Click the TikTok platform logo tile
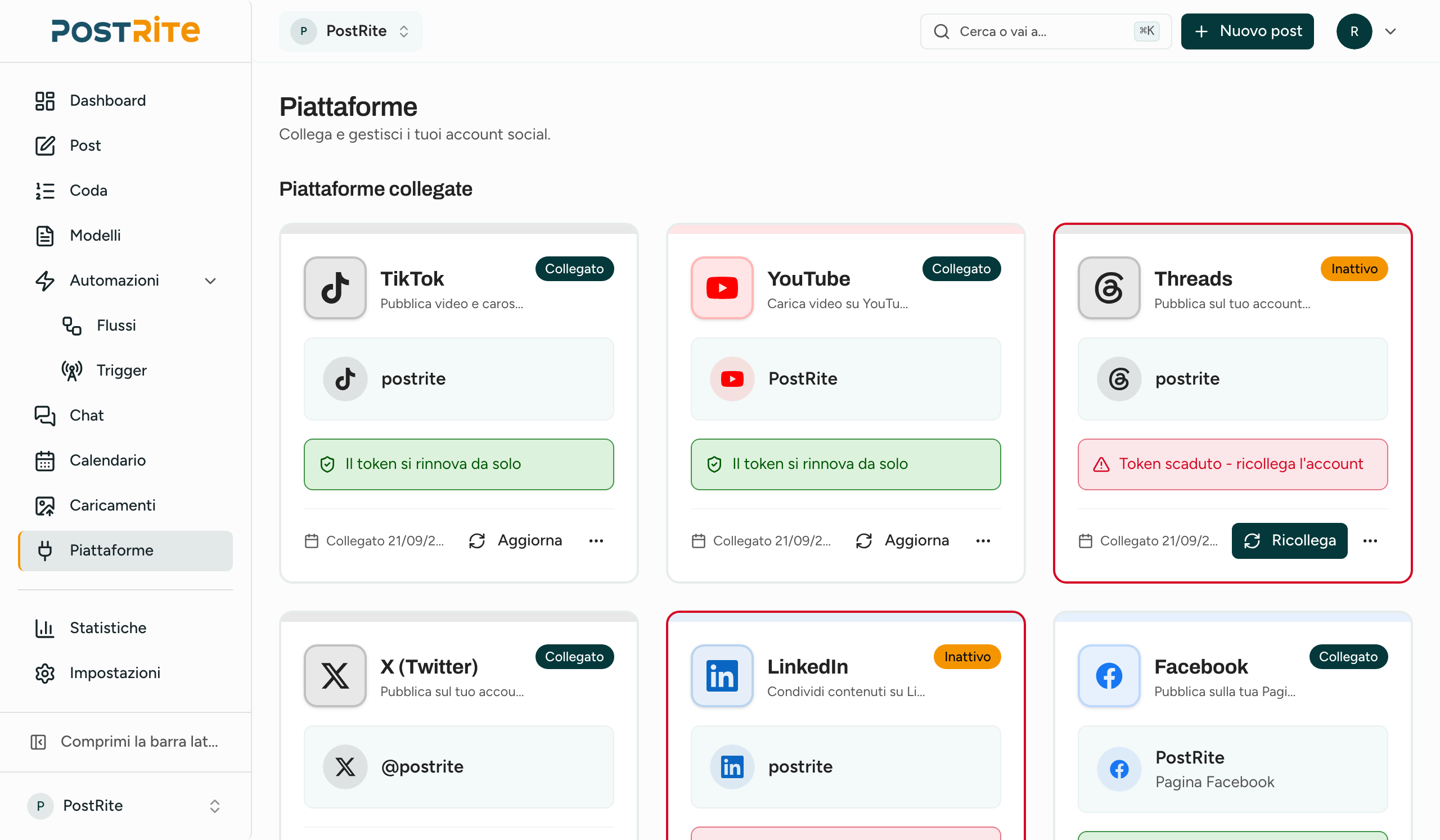The image size is (1440, 840). pyautogui.click(x=335, y=288)
